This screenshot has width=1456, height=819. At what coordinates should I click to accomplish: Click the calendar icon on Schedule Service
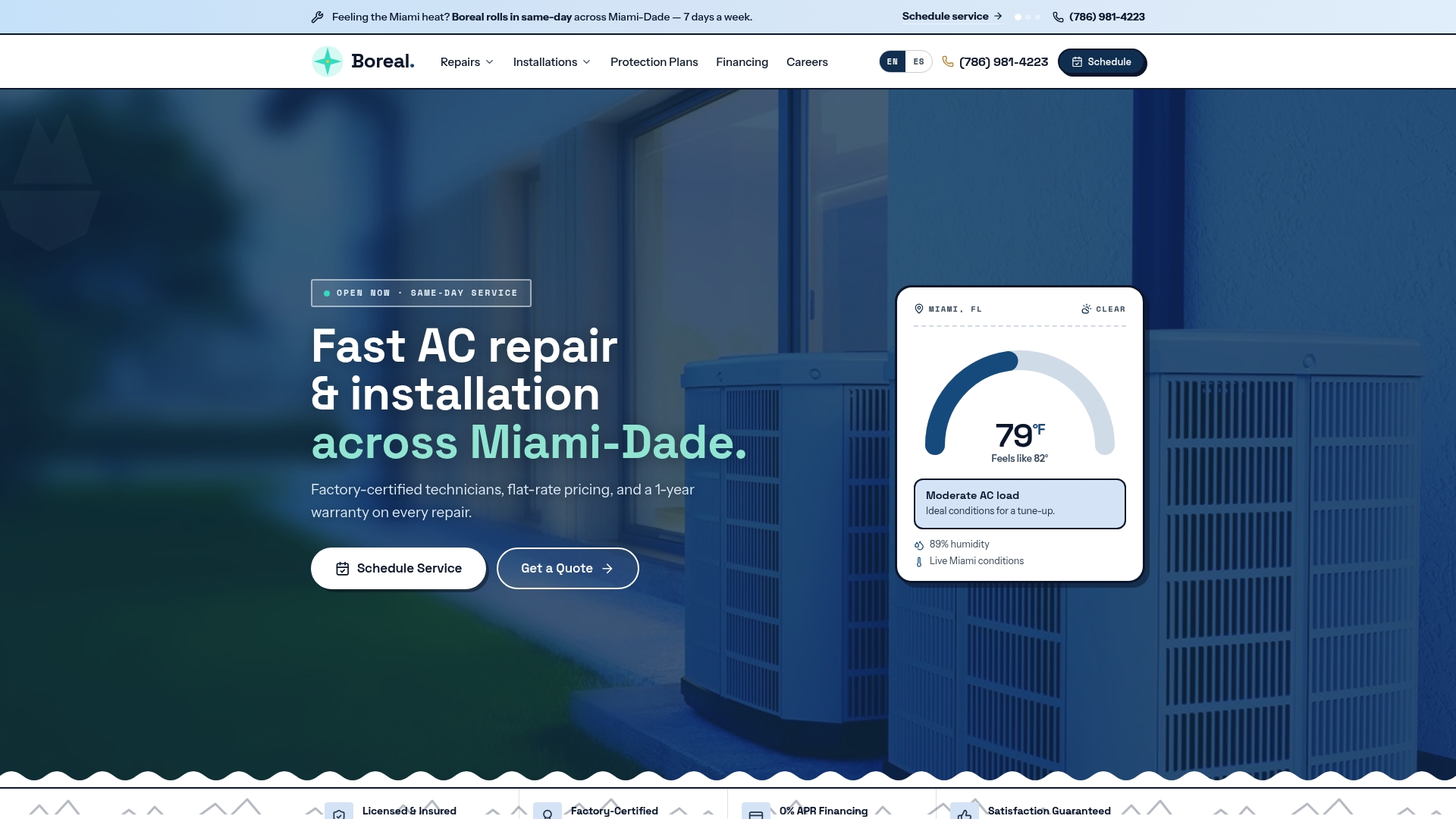tap(343, 569)
